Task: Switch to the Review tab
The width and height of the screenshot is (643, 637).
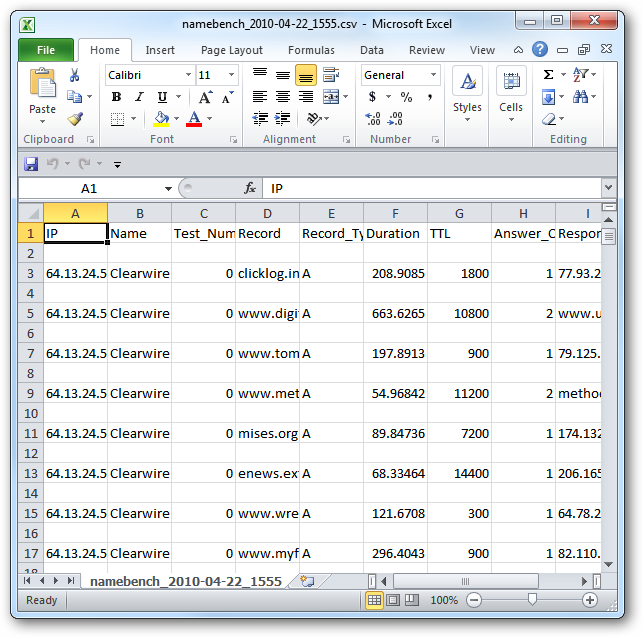Action: (x=427, y=50)
